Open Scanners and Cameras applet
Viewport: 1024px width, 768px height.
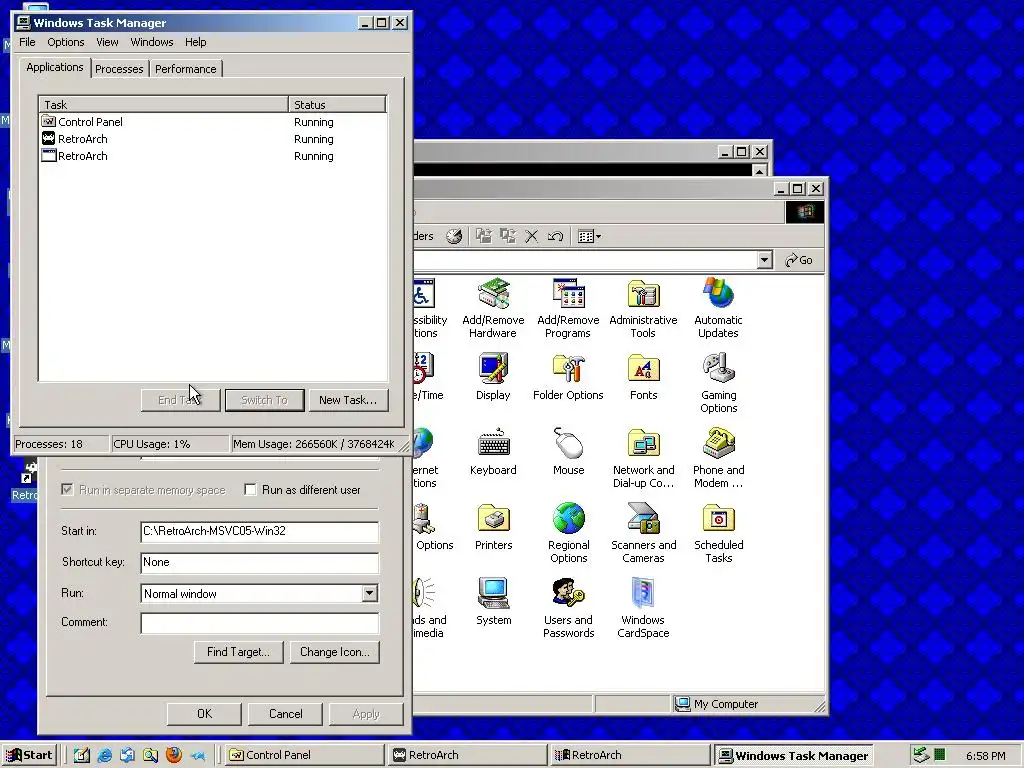point(643,534)
